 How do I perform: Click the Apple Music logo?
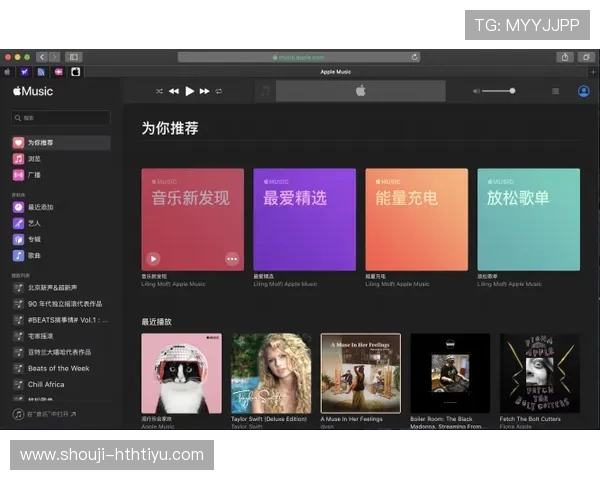coord(33,91)
